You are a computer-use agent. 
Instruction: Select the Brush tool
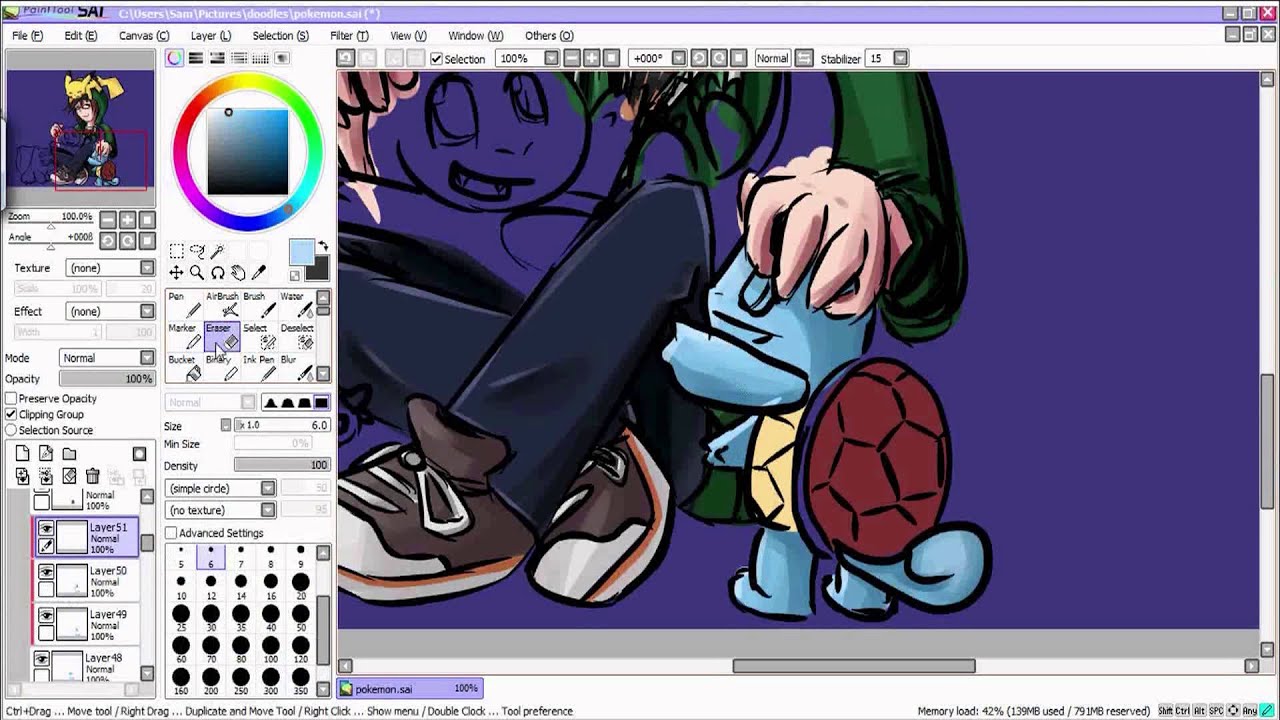[x=259, y=305]
